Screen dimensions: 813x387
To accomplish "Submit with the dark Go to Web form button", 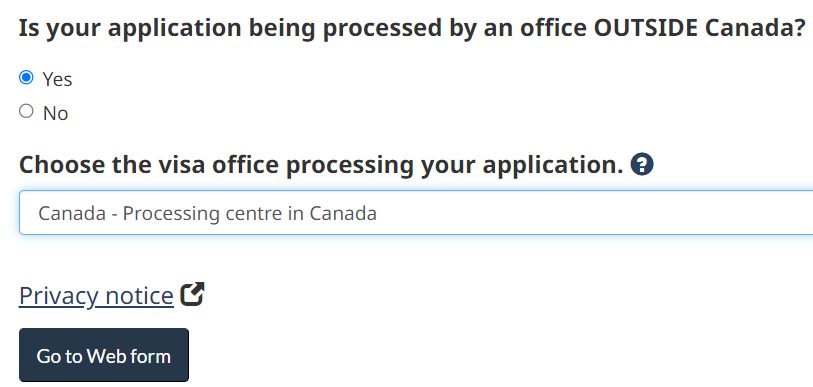I will click(x=104, y=355).
